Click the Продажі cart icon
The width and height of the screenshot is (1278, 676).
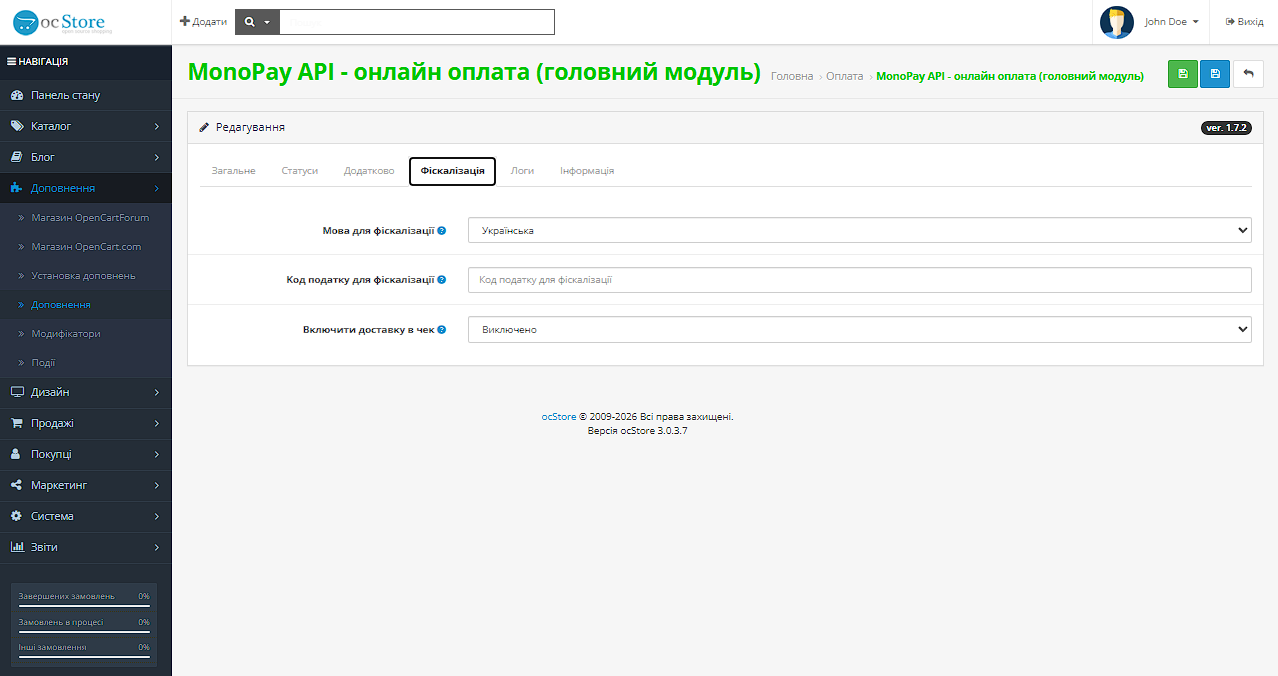17,423
